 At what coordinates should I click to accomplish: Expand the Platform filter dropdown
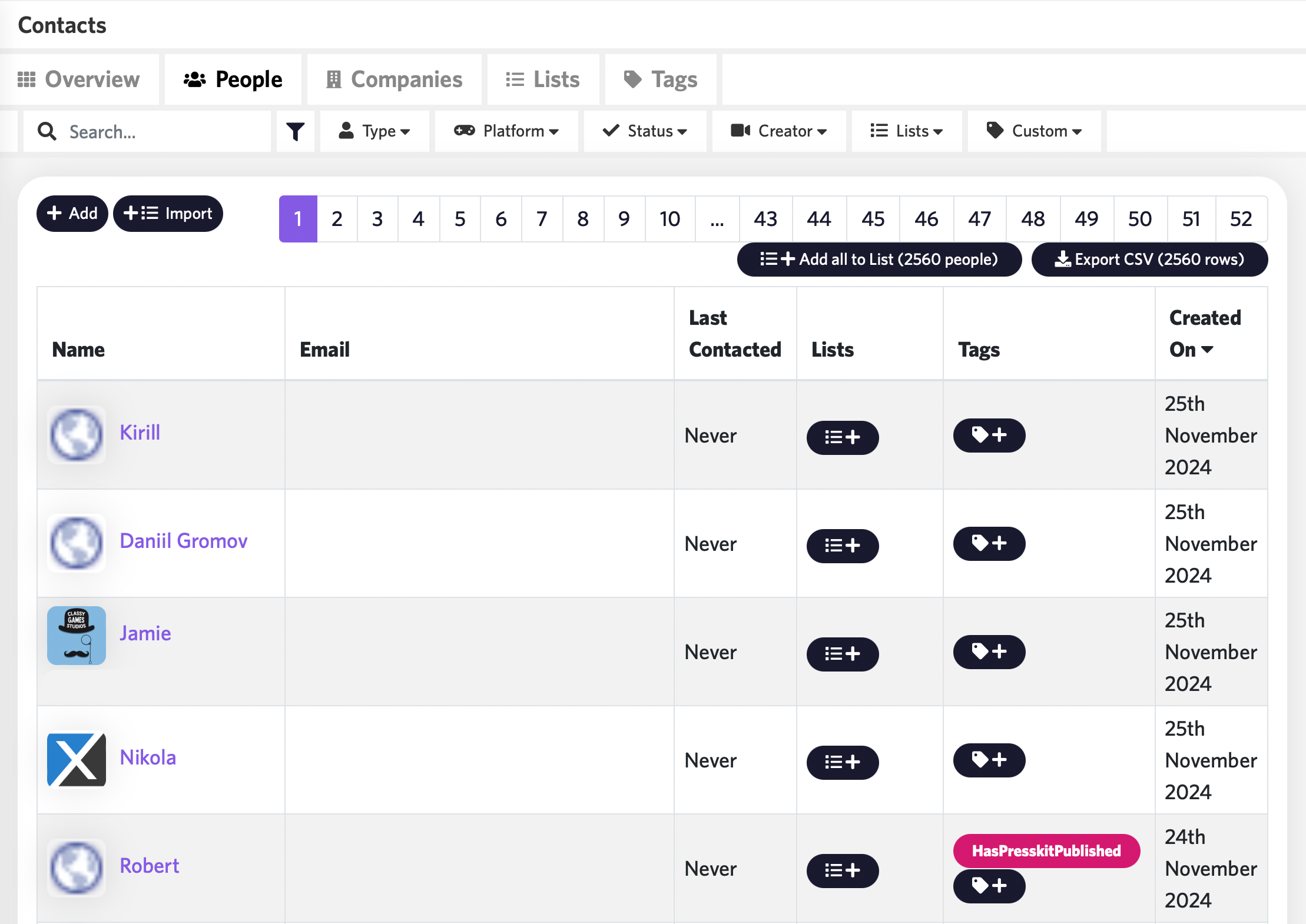[x=506, y=131]
